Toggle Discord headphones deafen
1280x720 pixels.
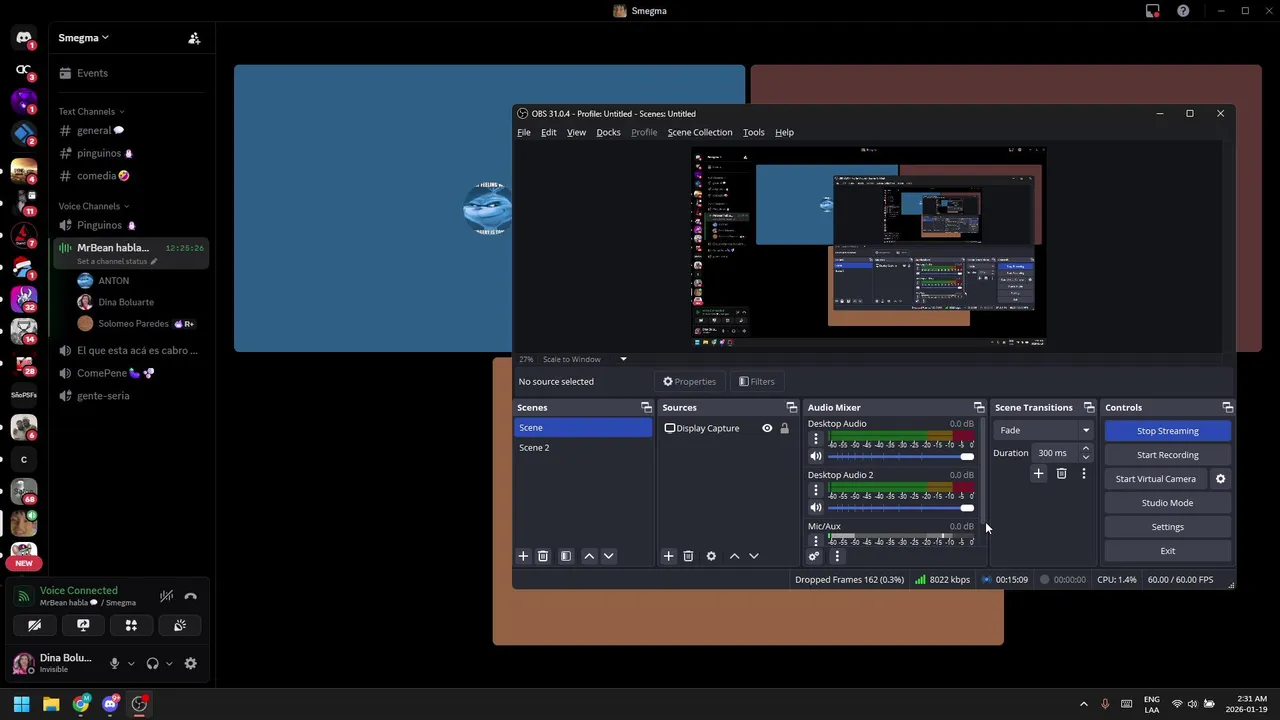(152, 663)
